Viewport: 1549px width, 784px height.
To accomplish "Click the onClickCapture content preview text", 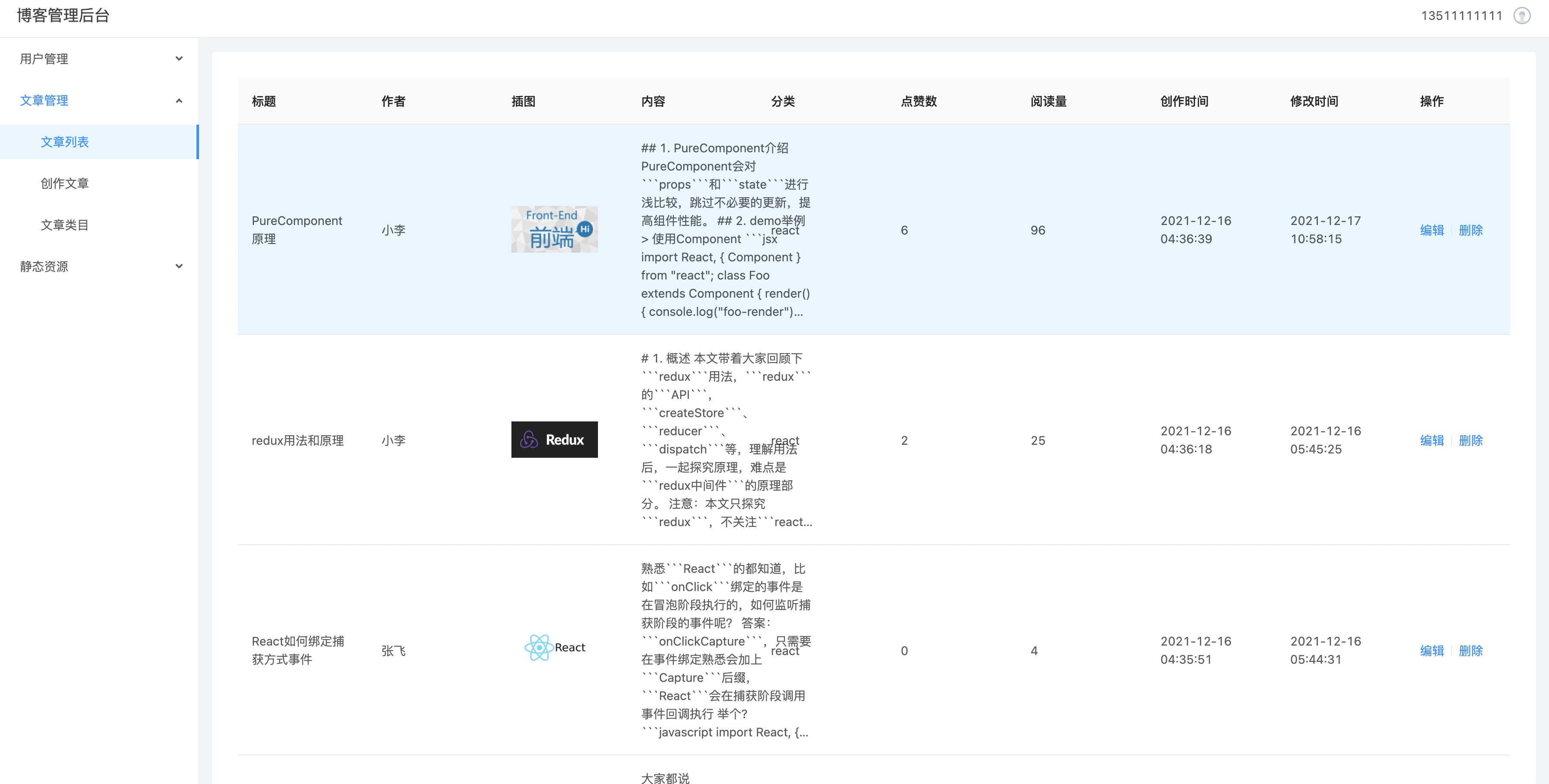I will pos(726,650).
